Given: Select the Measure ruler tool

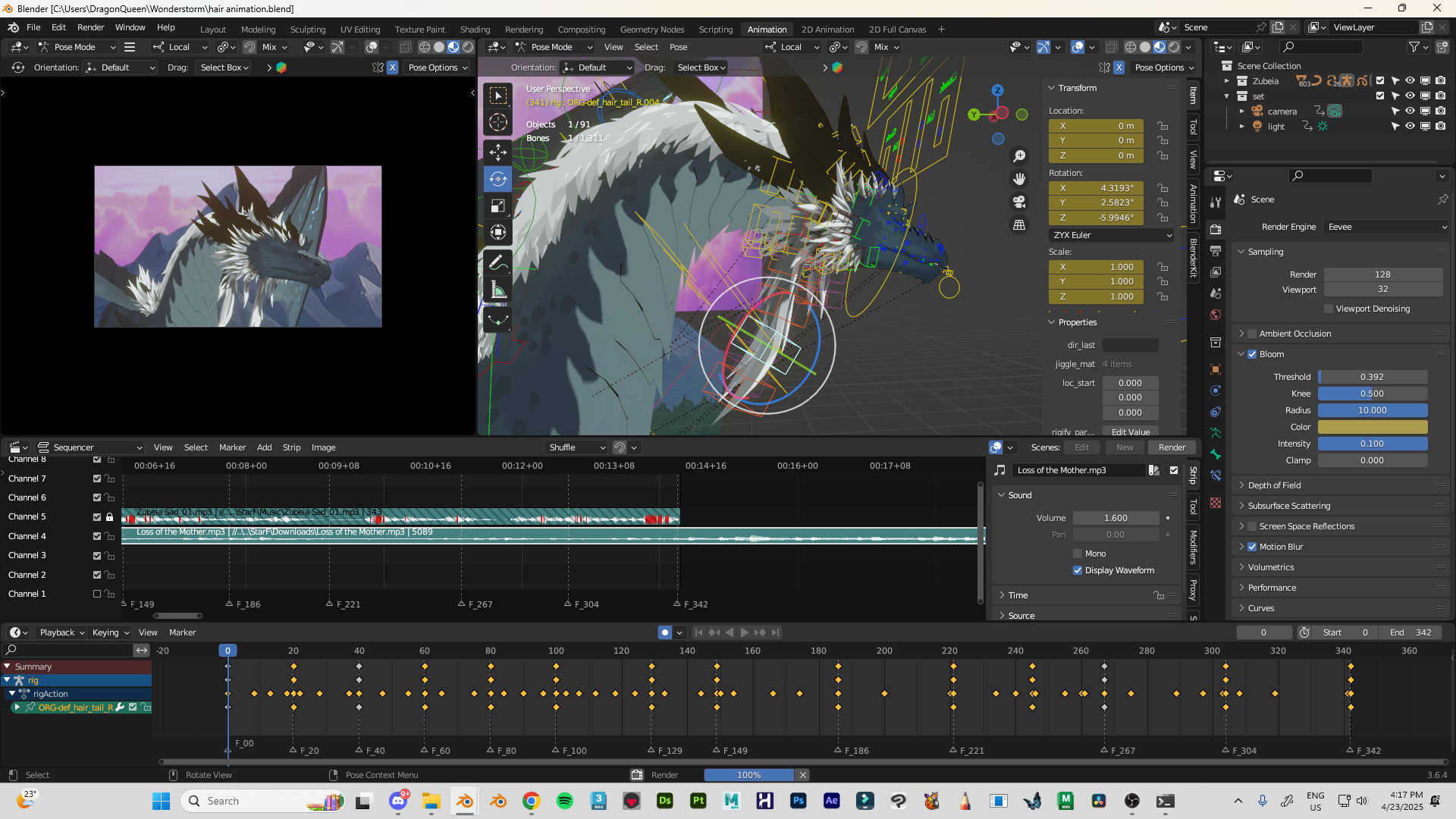Looking at the screenshot, I should click(498, 289).
